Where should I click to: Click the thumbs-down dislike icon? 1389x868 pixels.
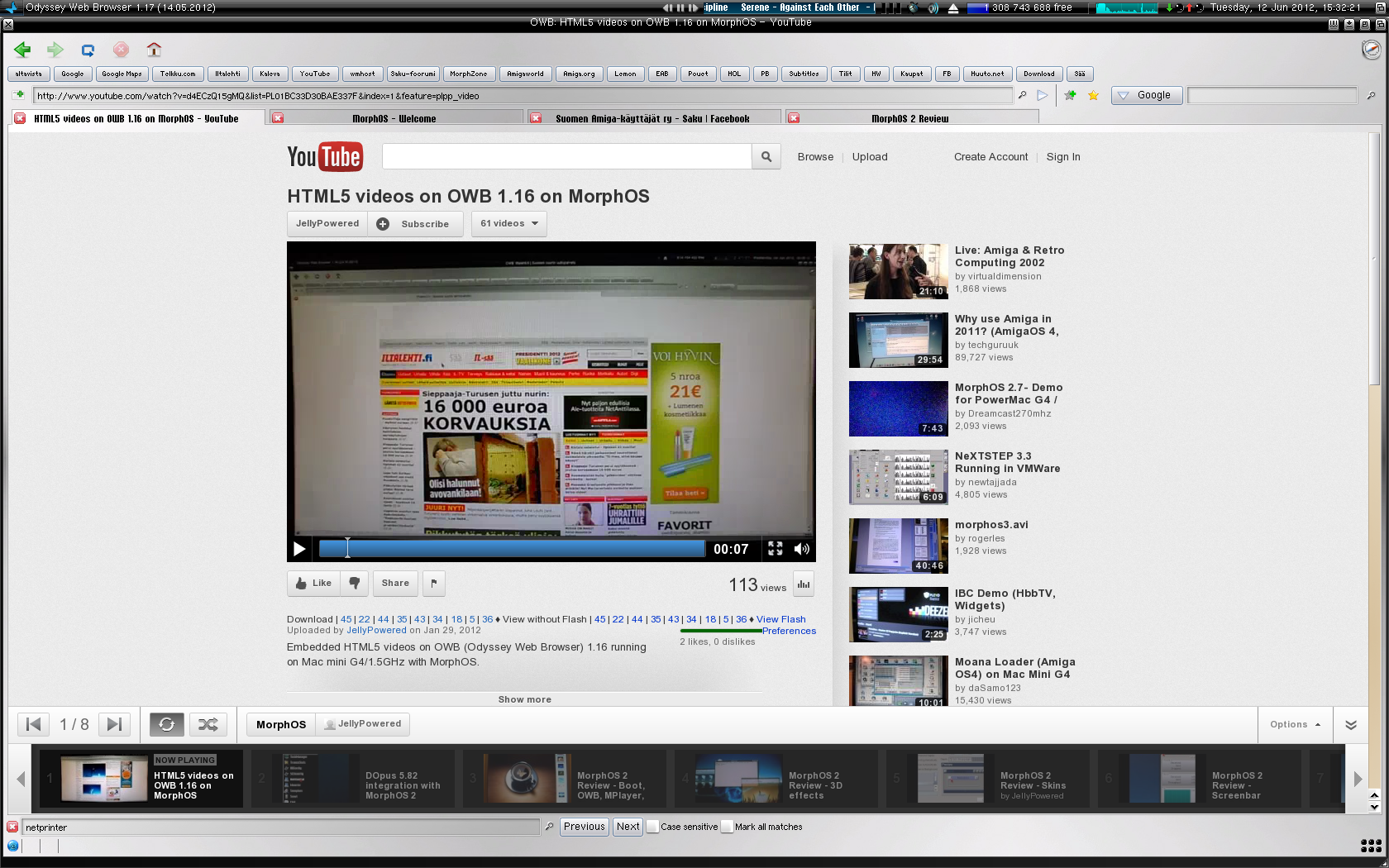pyautogui.click(x=354, y=584)
